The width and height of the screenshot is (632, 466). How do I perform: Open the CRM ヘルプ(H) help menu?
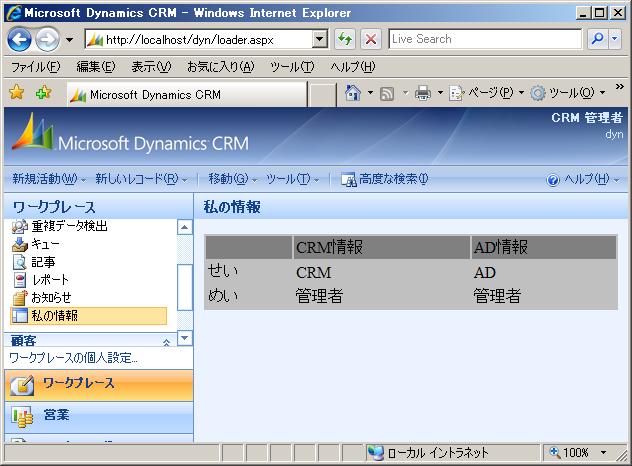point(582,179)
